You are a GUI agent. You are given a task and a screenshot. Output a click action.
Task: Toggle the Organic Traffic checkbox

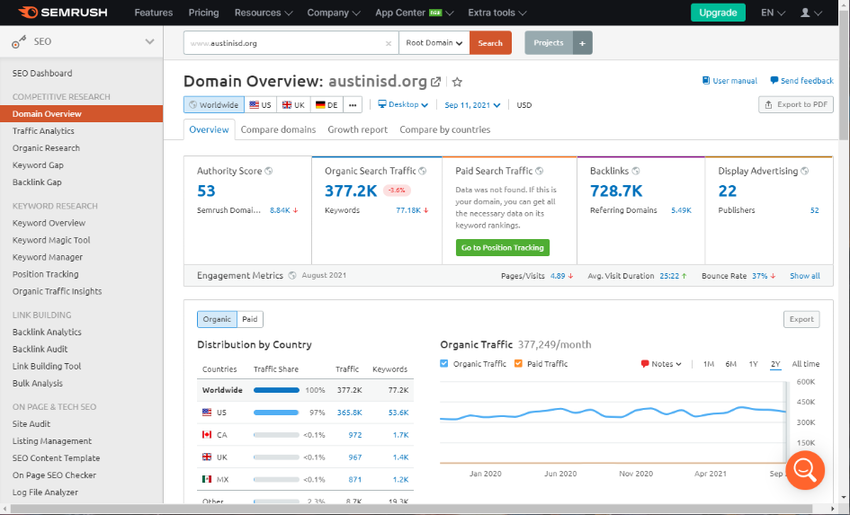pos(445,364)
